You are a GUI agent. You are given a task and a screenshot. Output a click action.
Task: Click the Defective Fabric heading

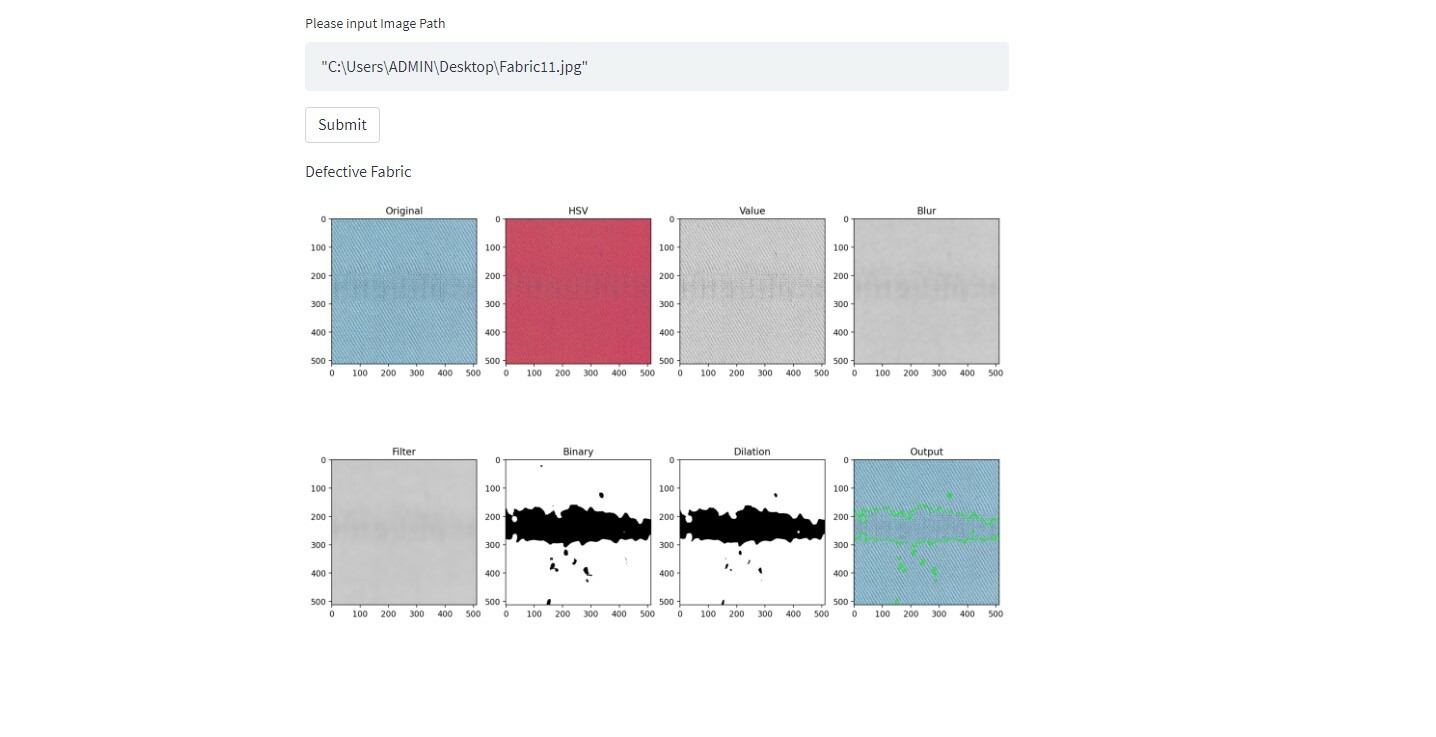358,171
